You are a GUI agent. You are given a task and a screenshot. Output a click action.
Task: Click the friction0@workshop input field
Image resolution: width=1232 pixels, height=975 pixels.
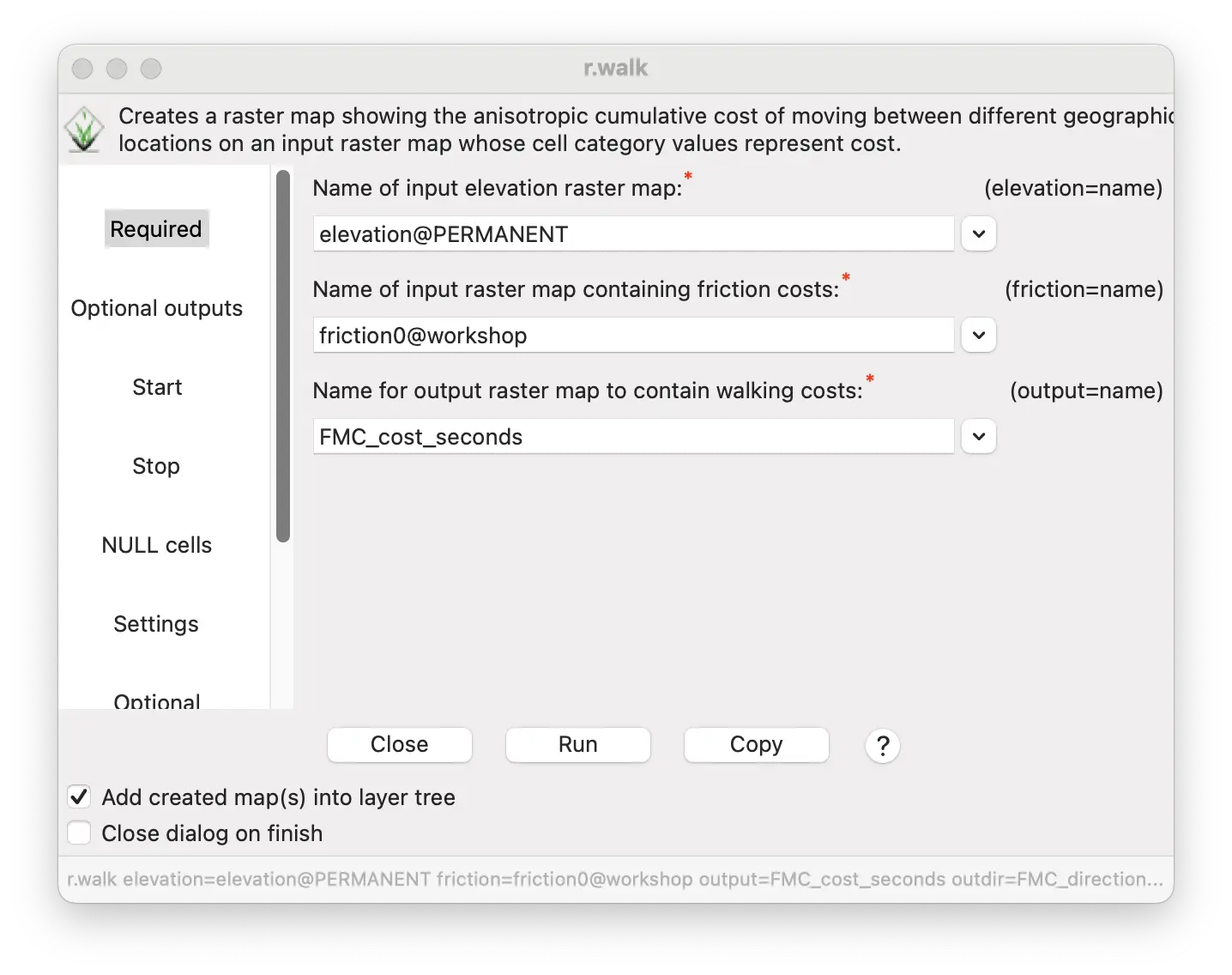click(633, 335)
